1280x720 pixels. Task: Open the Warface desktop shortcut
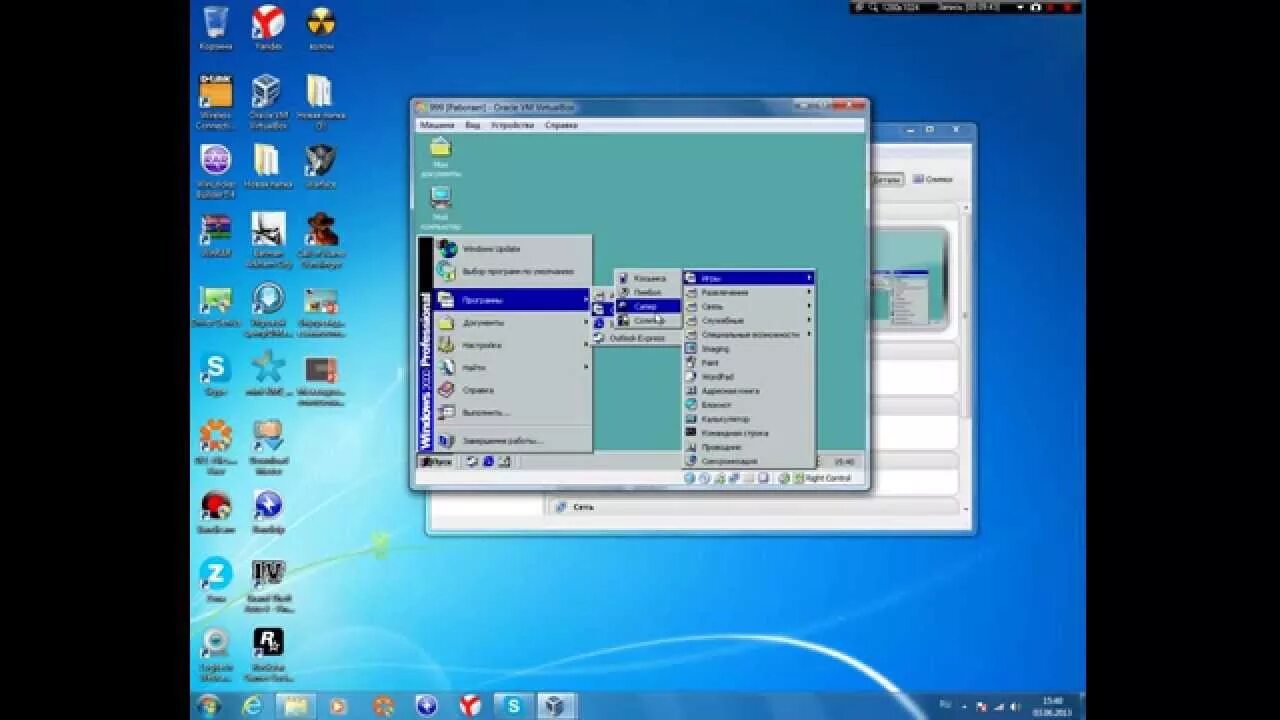click(x=320, y=166)
